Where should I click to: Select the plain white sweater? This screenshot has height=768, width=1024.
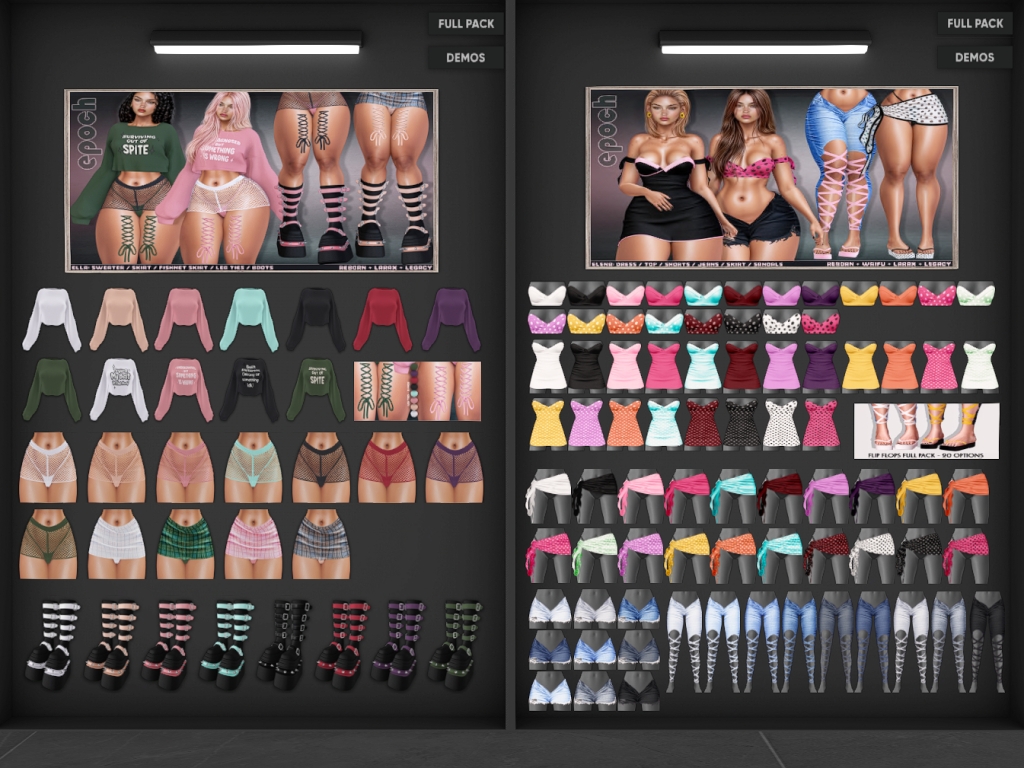pyautogui.click(x=52, y=319)
